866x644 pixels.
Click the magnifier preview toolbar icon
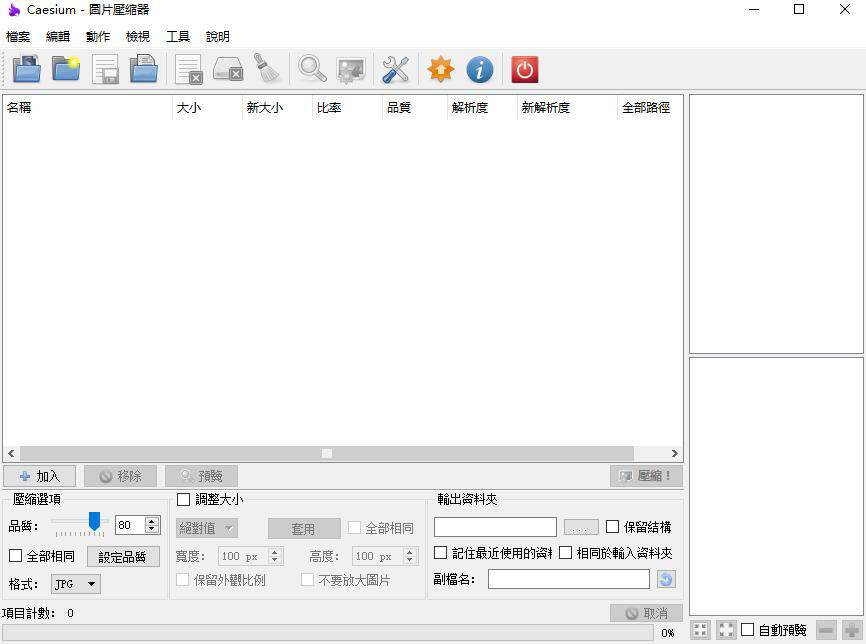click(x=312, y=70)
